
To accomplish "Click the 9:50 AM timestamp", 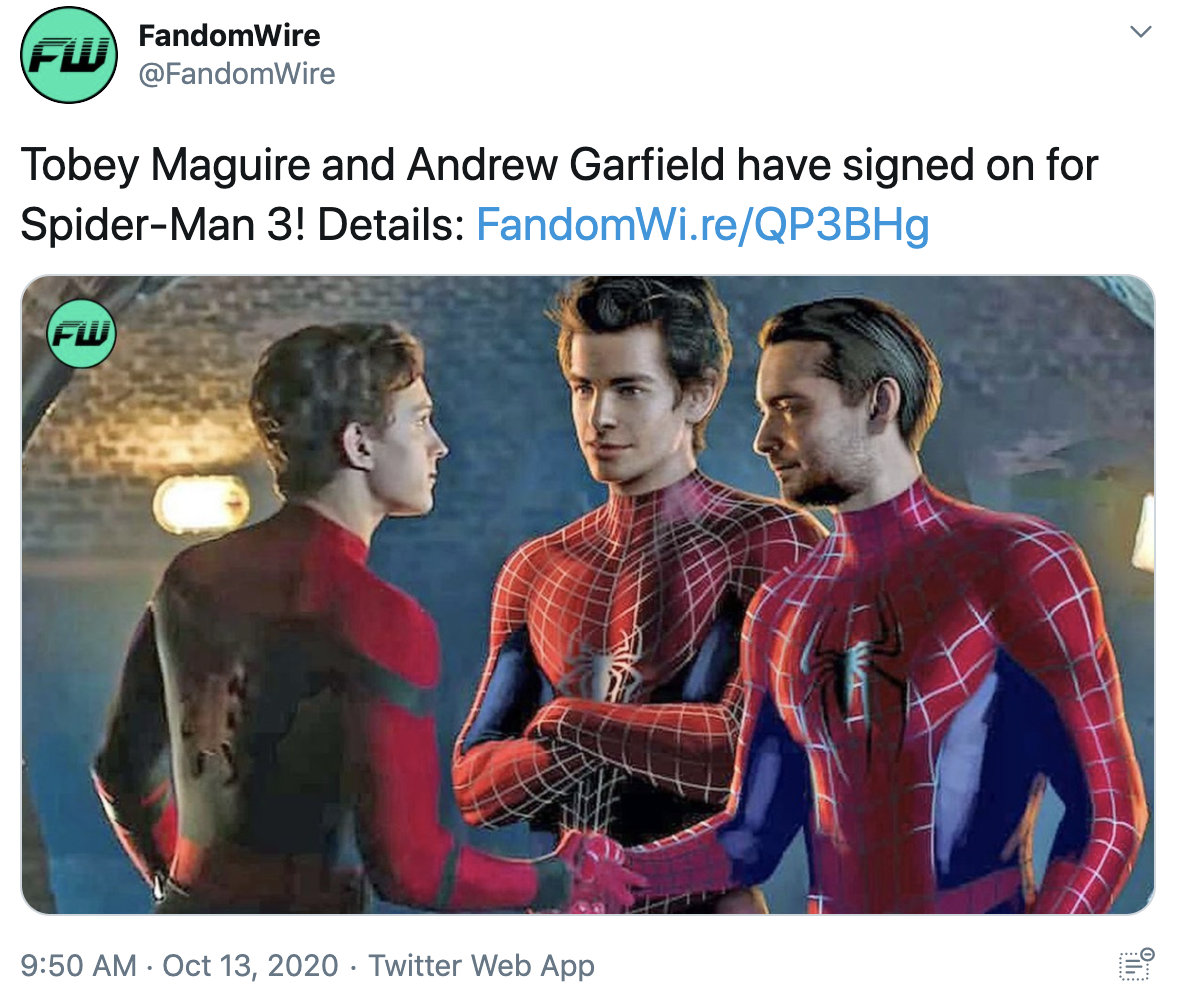I will [x=79, y=966].
